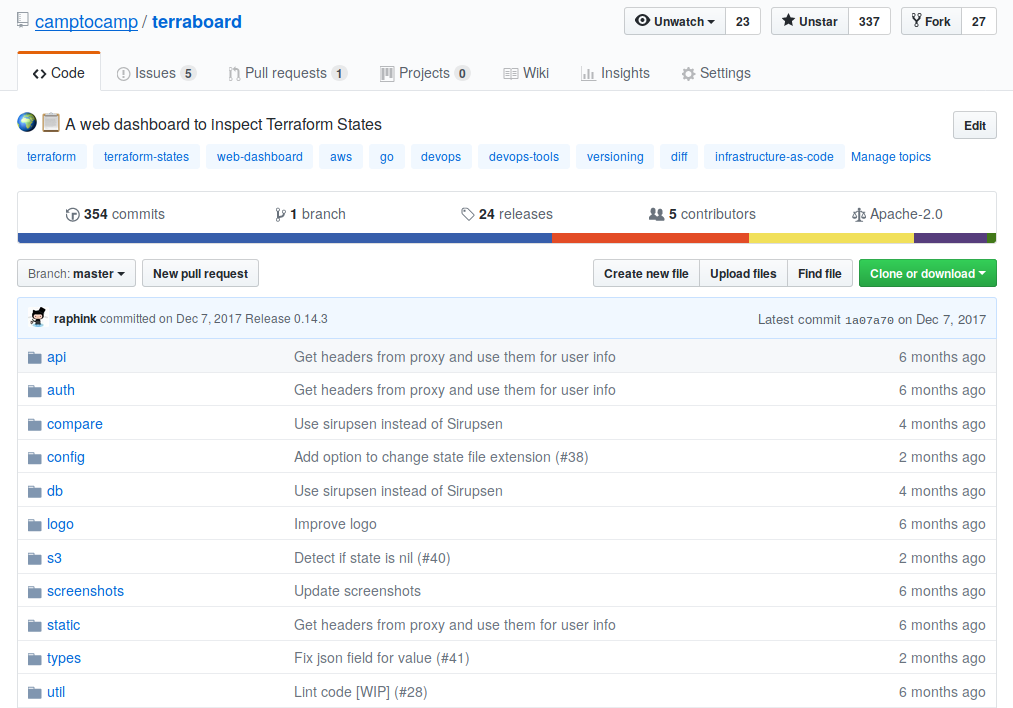Open the terraboard repository link
Screen dimensions: 1013x708
[x=197, y=21]
